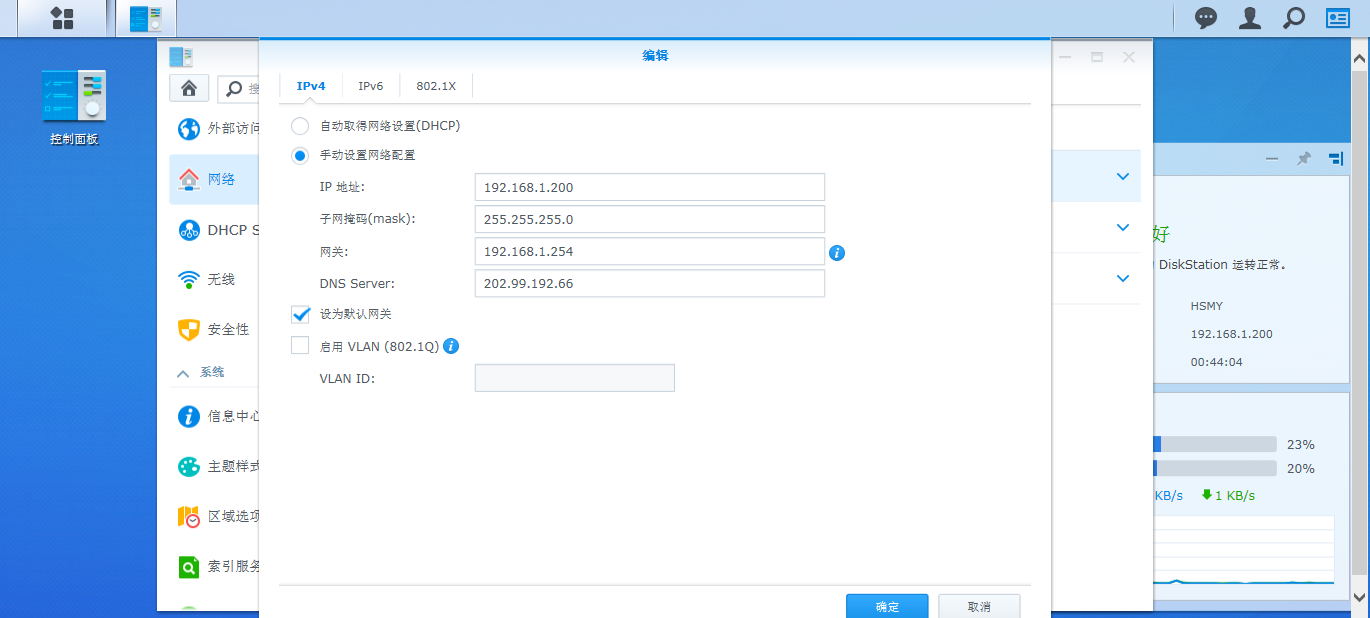Click the gateway info icon
1370x618 pixels.
838,253
